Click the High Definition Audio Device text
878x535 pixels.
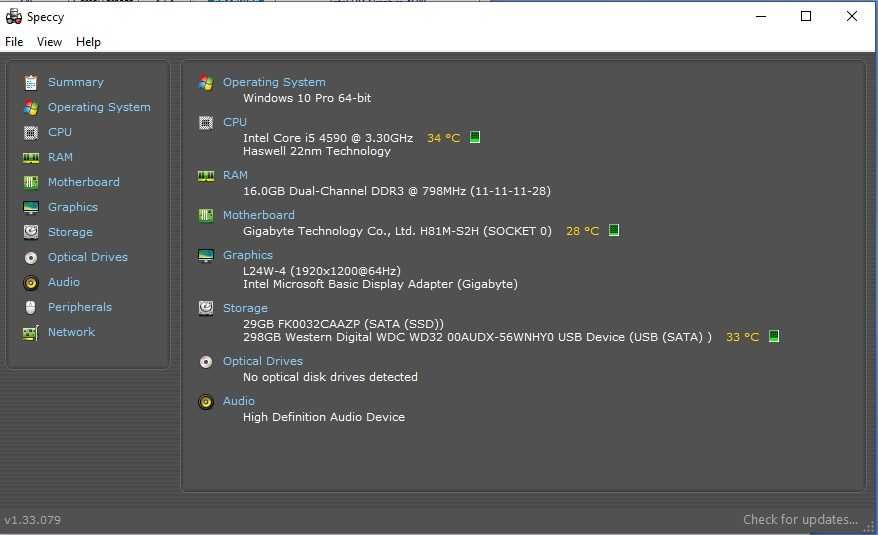[x=324, y=417]
